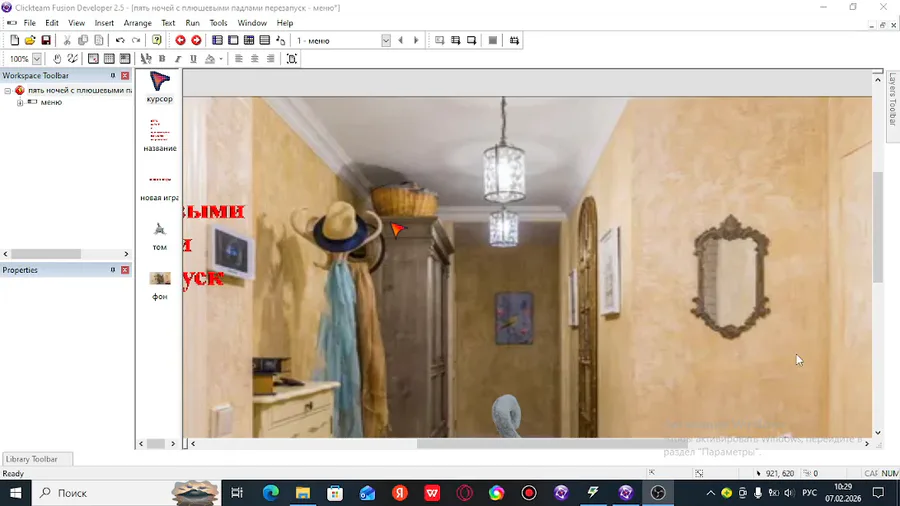This screenshot has height=506, width=900.
Task: Toggle snap to grid icon
Action: coord(125,59)
